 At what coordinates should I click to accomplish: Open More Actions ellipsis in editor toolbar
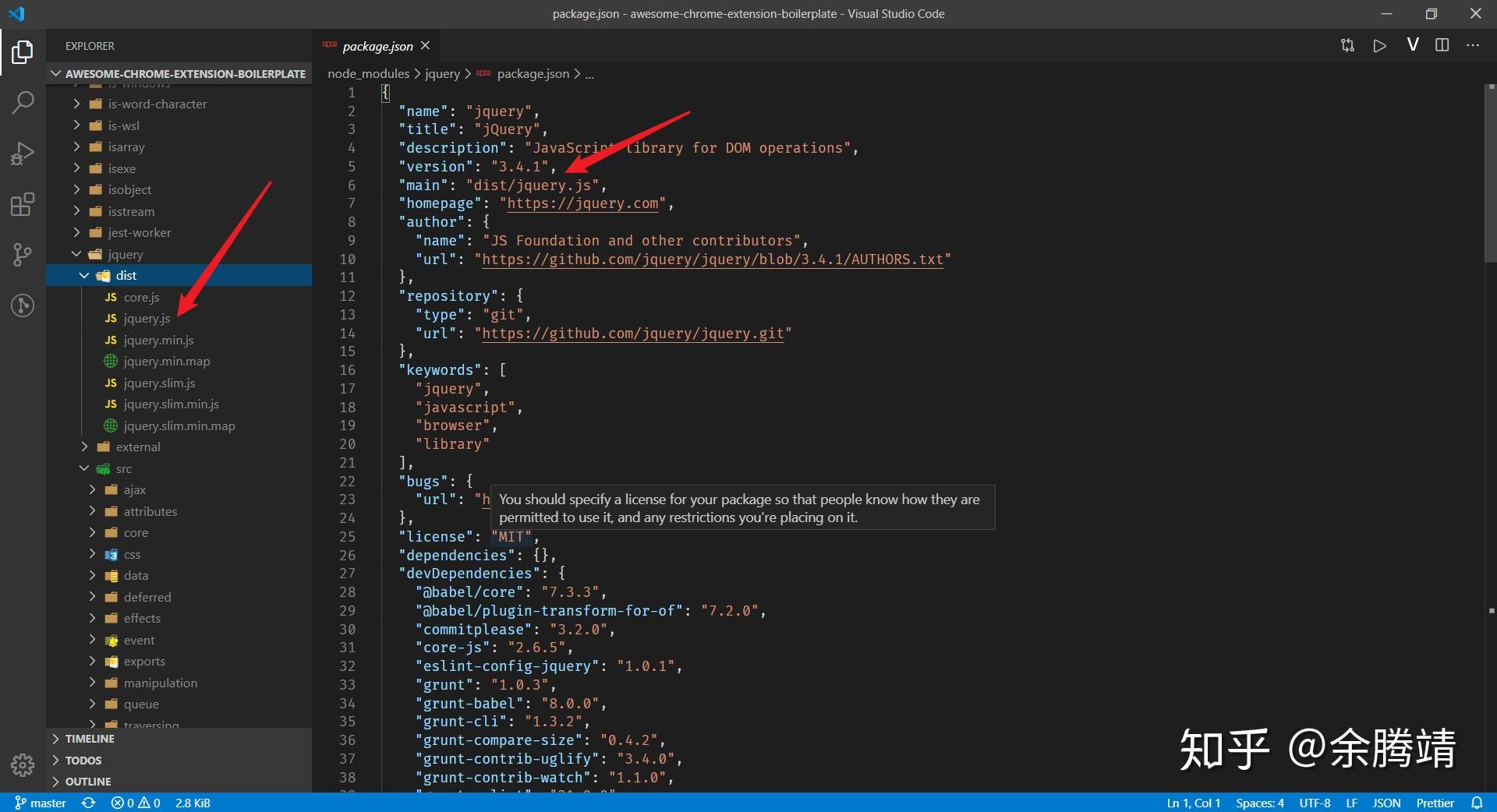point(1473,45)
